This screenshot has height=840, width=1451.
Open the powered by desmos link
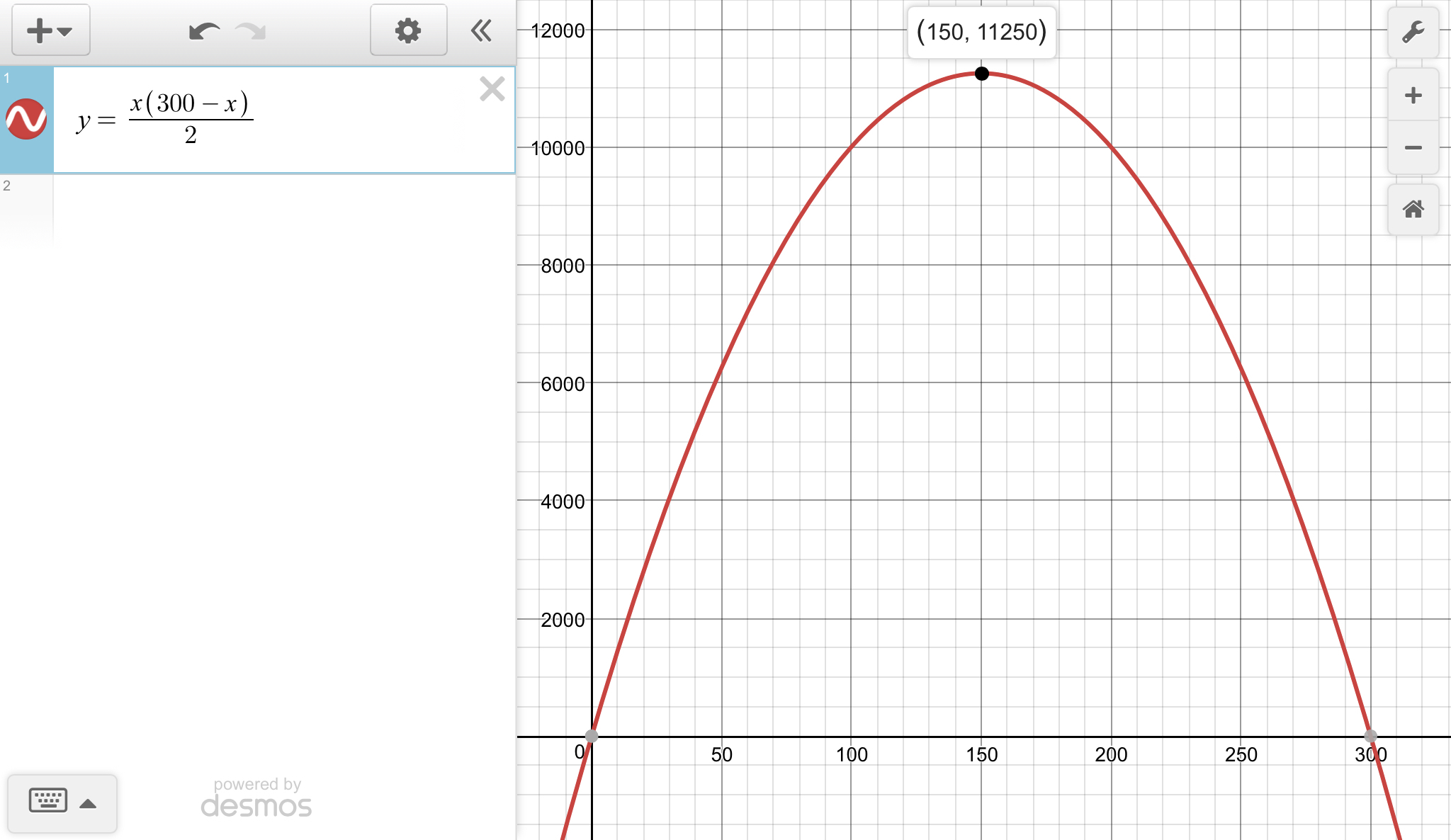click(x=256, y=798)
